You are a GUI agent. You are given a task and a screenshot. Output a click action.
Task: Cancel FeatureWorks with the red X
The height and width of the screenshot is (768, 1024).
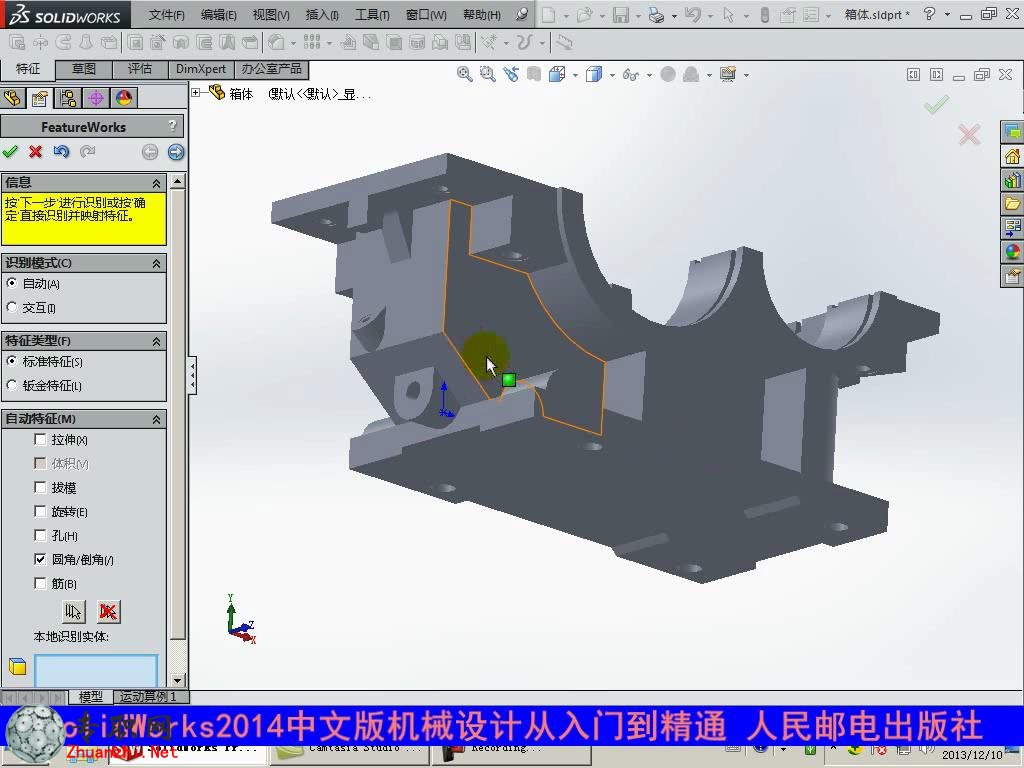[x=35, y=152]
